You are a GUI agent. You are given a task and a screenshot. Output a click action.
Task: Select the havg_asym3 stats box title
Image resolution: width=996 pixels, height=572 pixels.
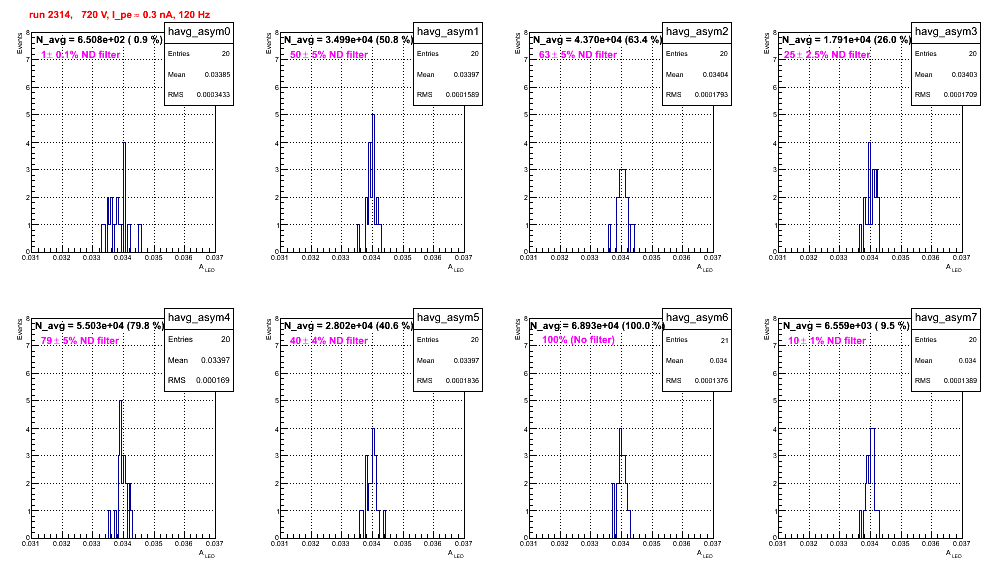tap(946, 32)
